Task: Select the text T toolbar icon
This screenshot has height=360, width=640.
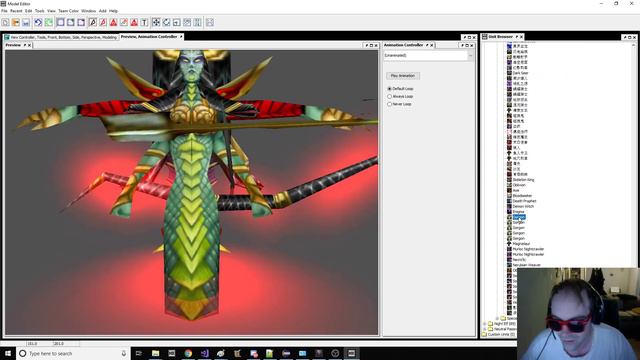Action: coord(144,22)
